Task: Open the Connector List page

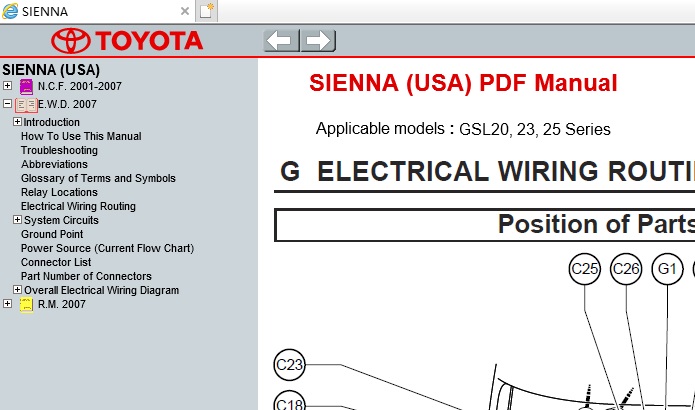Action: pyautogui.click(x=56, y=262)
